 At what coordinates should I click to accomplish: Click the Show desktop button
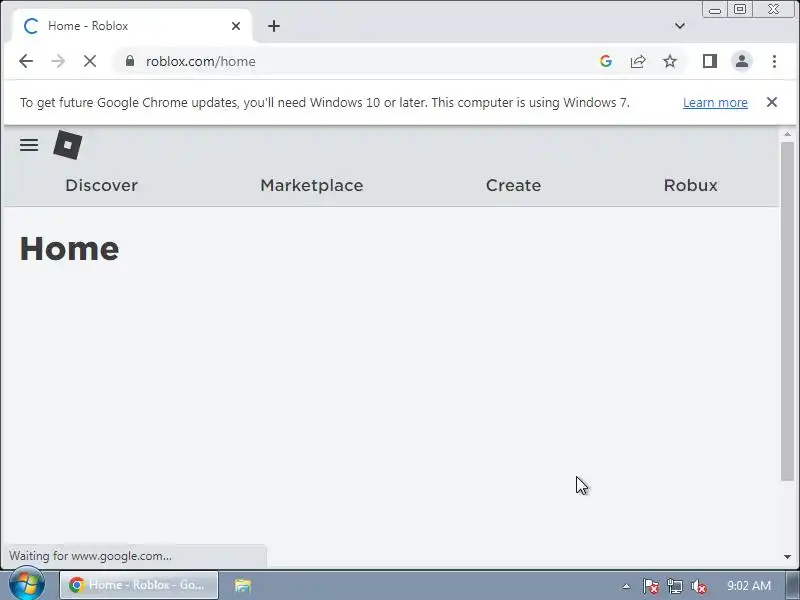coord(794,585)
